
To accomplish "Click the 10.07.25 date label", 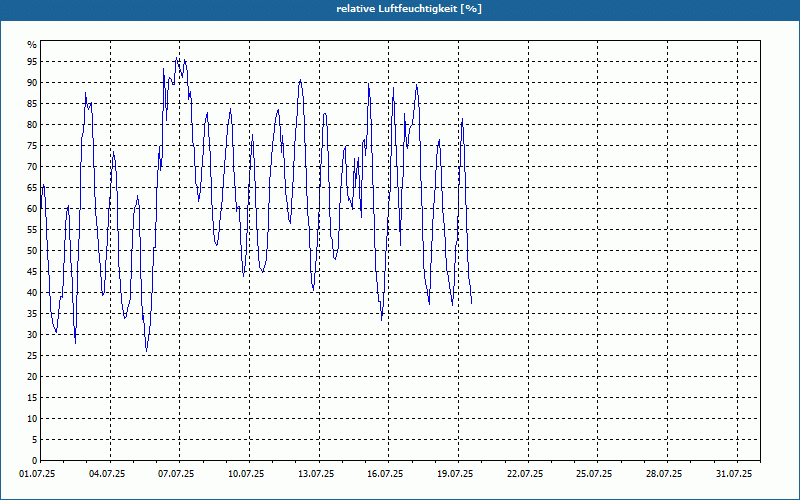I will 246,474.
